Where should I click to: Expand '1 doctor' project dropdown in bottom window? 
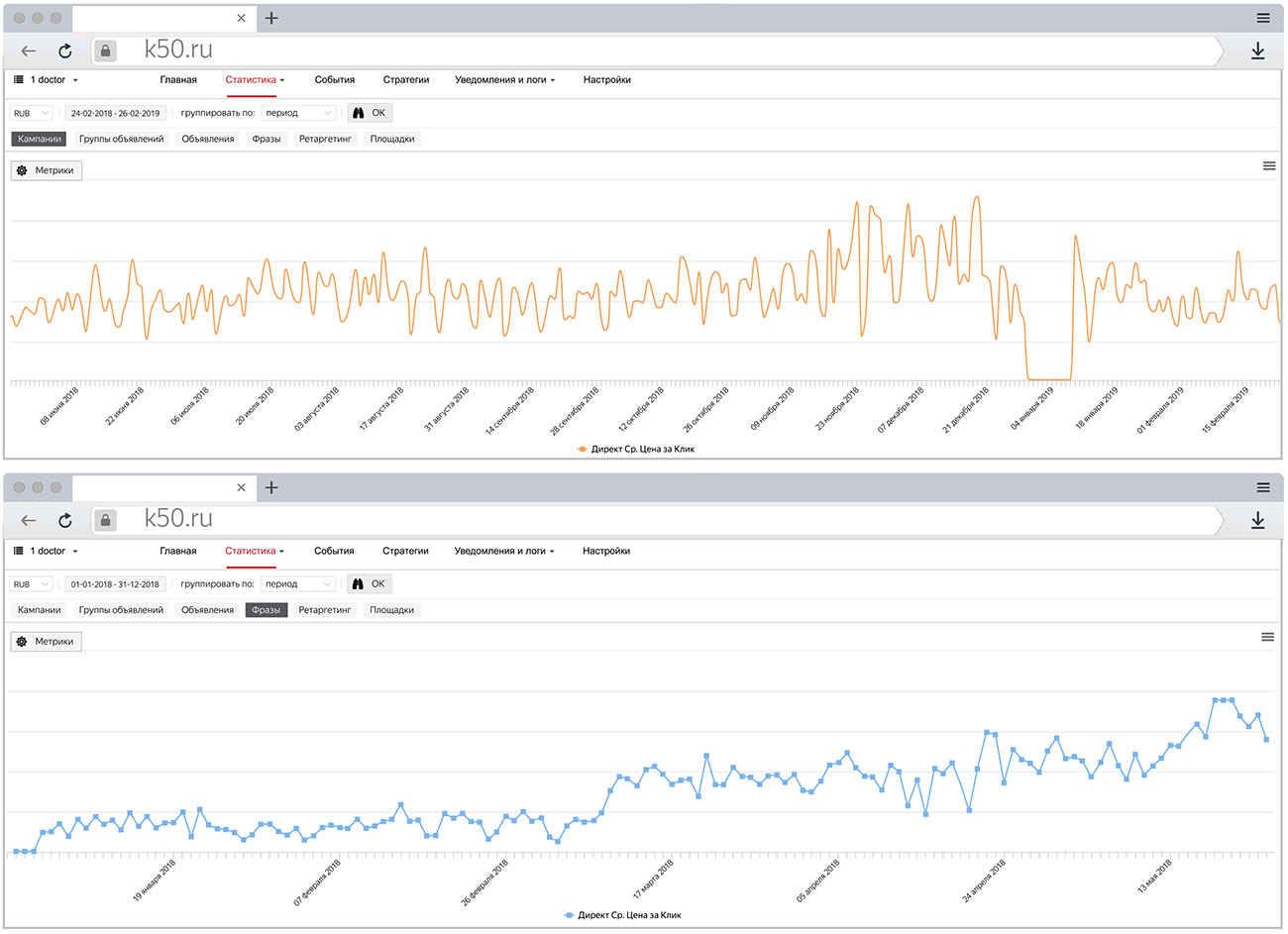point(46,551)
